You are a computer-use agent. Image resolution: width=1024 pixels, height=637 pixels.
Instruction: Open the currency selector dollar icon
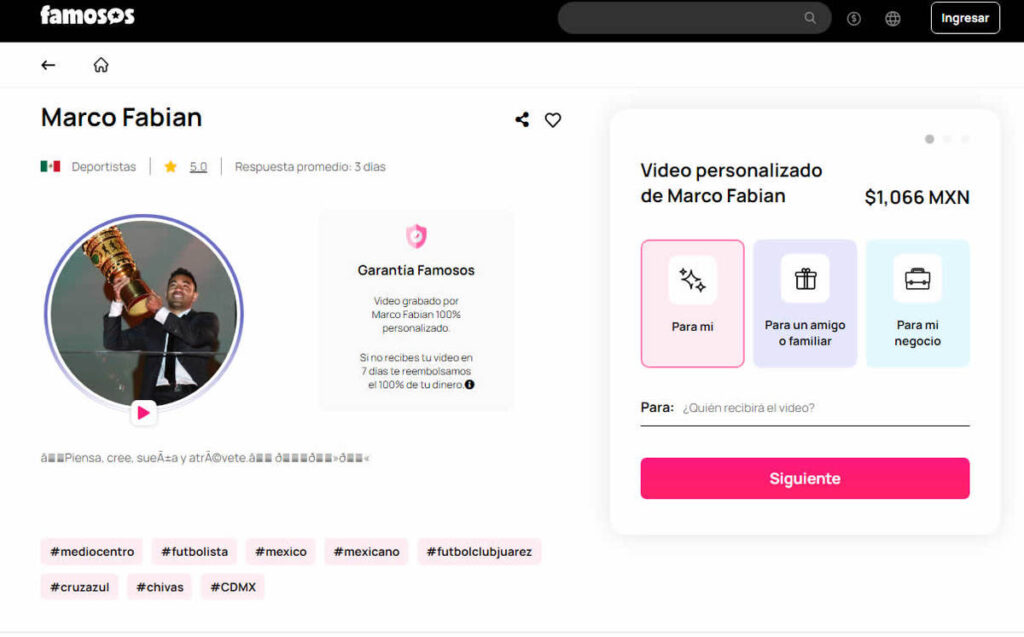pyautogui.click(x=854, y=18)
